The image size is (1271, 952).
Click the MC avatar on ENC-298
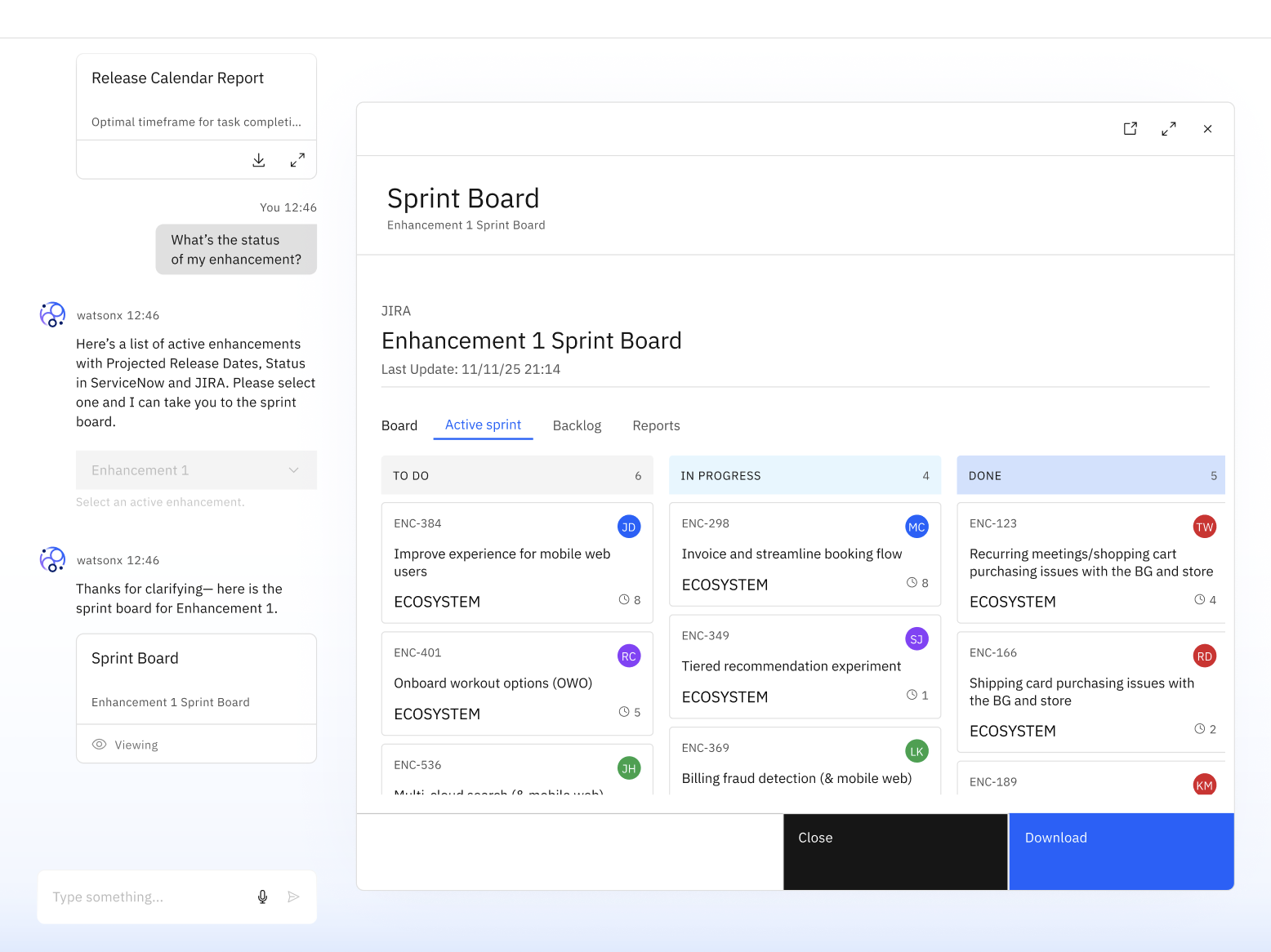916,527
